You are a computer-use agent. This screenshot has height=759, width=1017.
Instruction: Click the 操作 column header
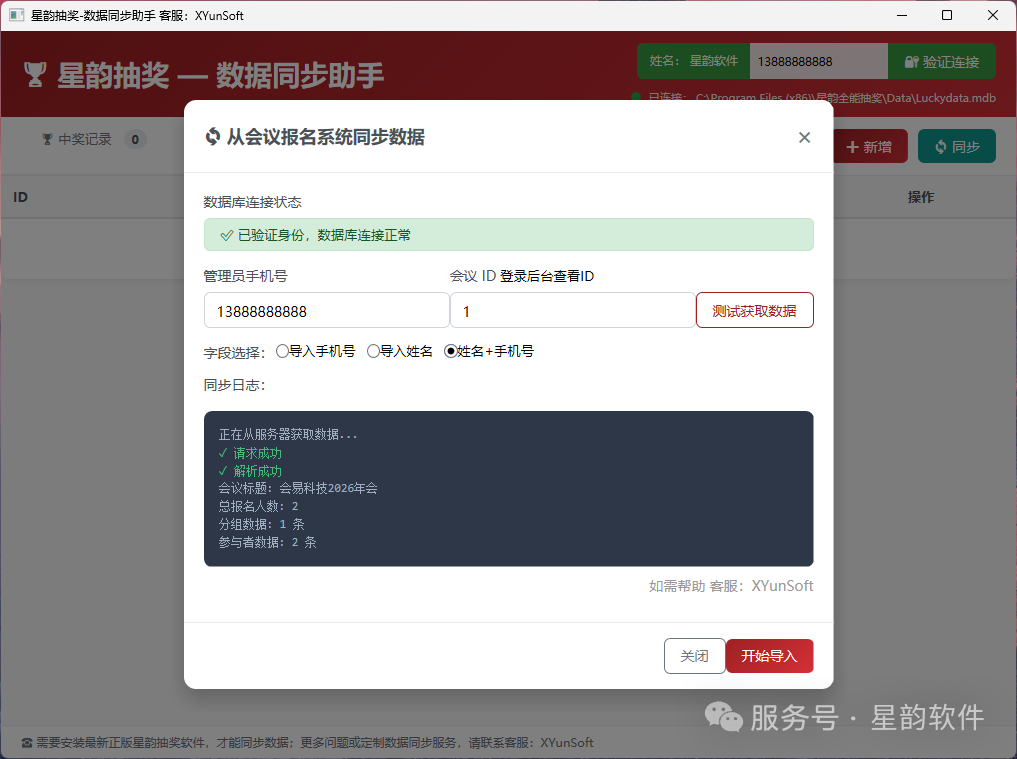point(920,197)
